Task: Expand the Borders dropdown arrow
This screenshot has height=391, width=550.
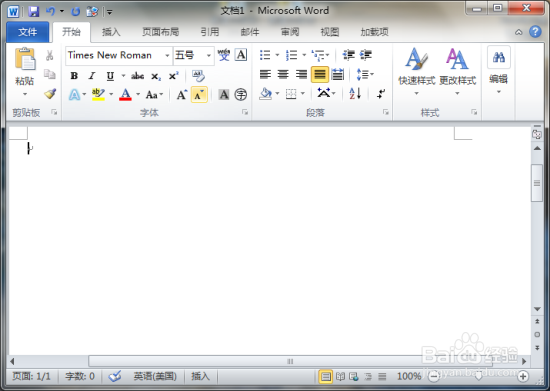Action: click(303, 94)
